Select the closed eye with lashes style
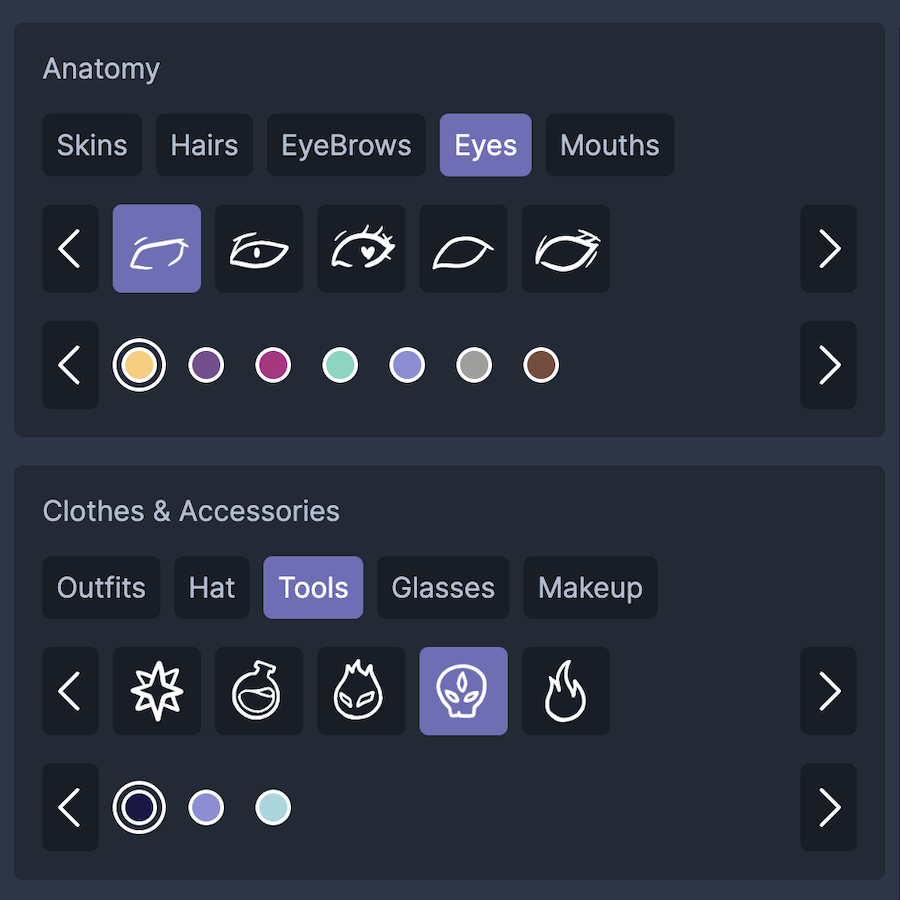 (x=566, y=249)
